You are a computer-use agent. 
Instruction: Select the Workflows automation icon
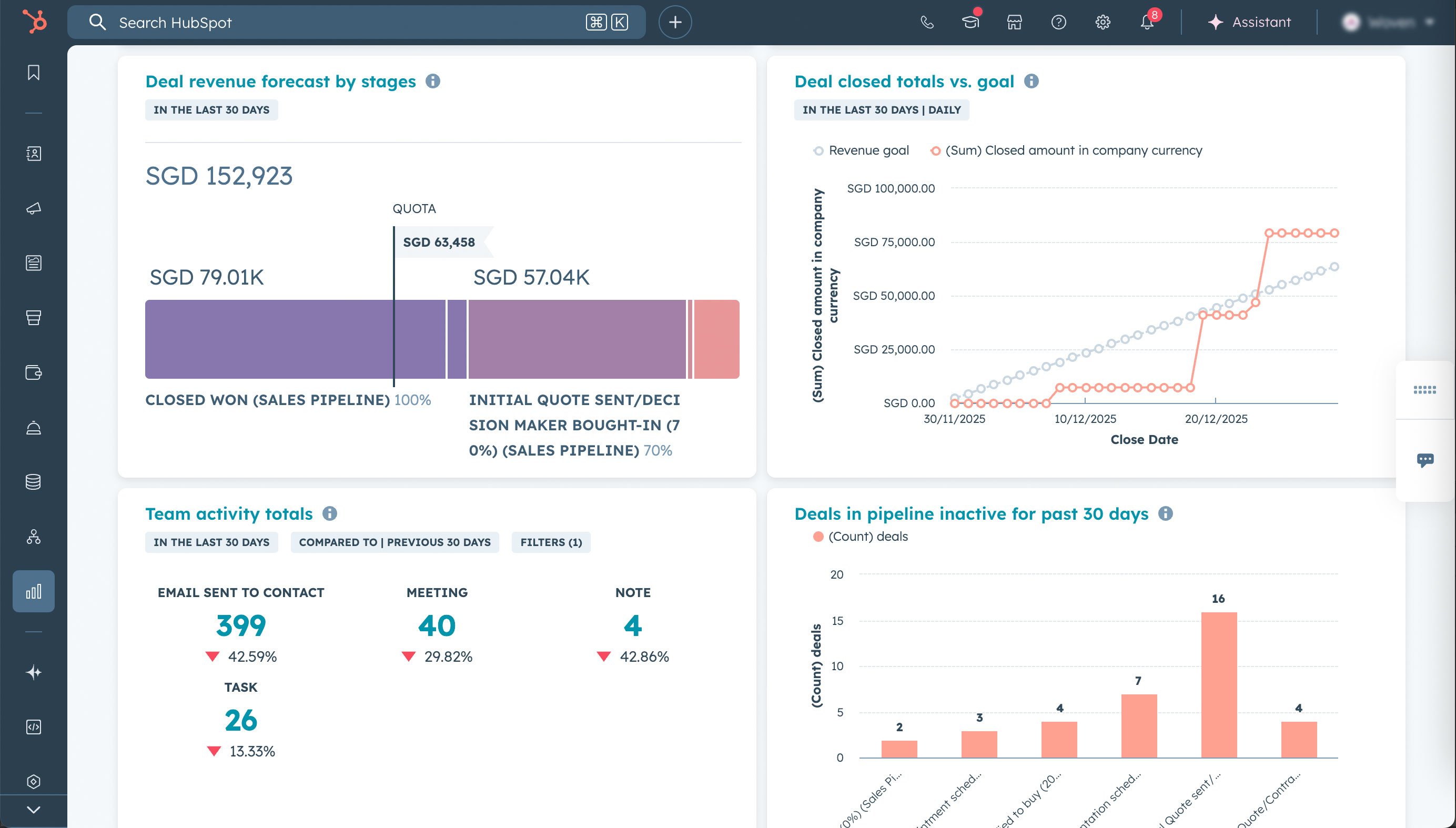point(33,537)
